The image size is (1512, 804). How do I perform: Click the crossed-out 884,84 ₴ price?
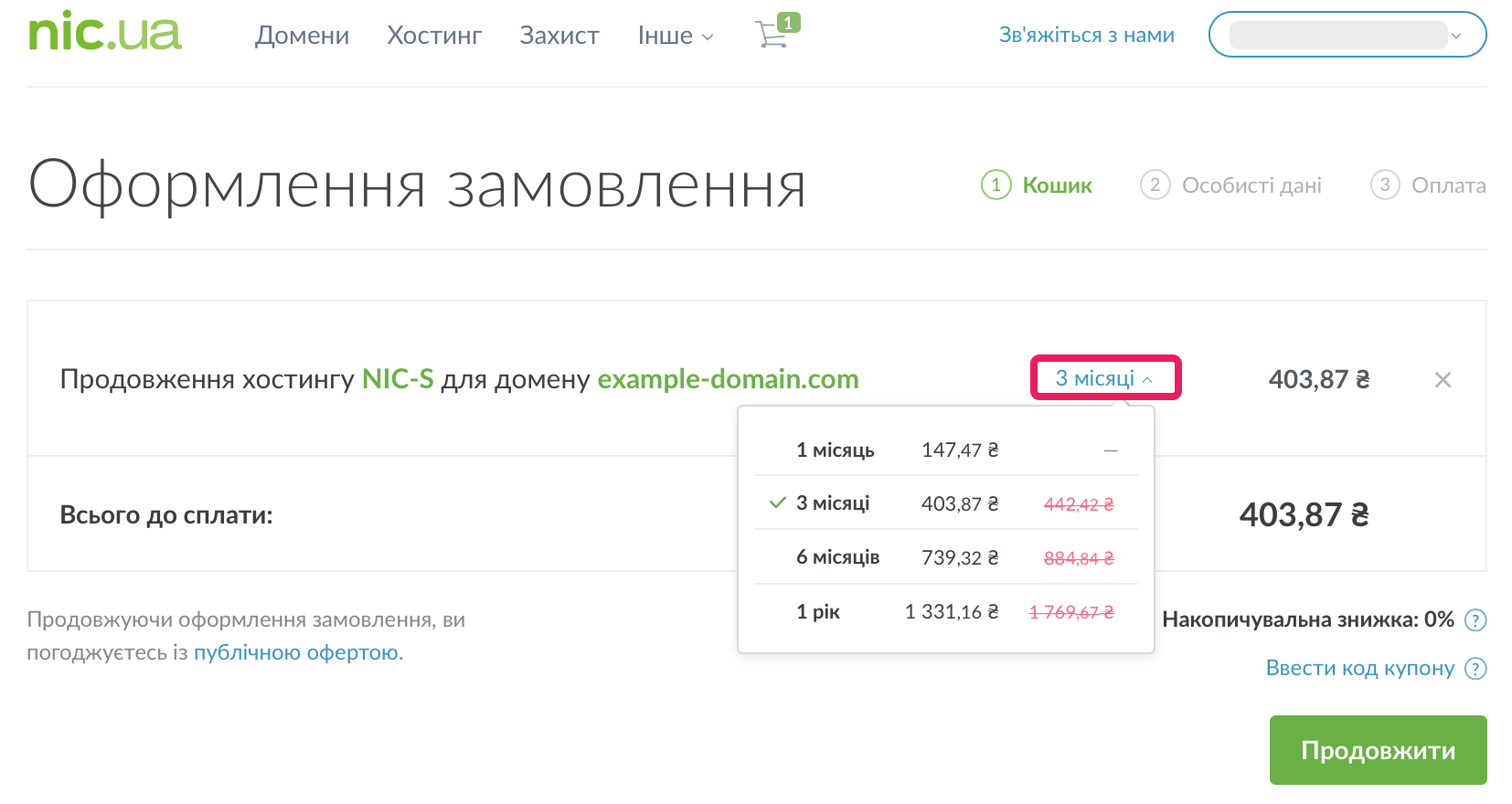(x=1079, y=557)
